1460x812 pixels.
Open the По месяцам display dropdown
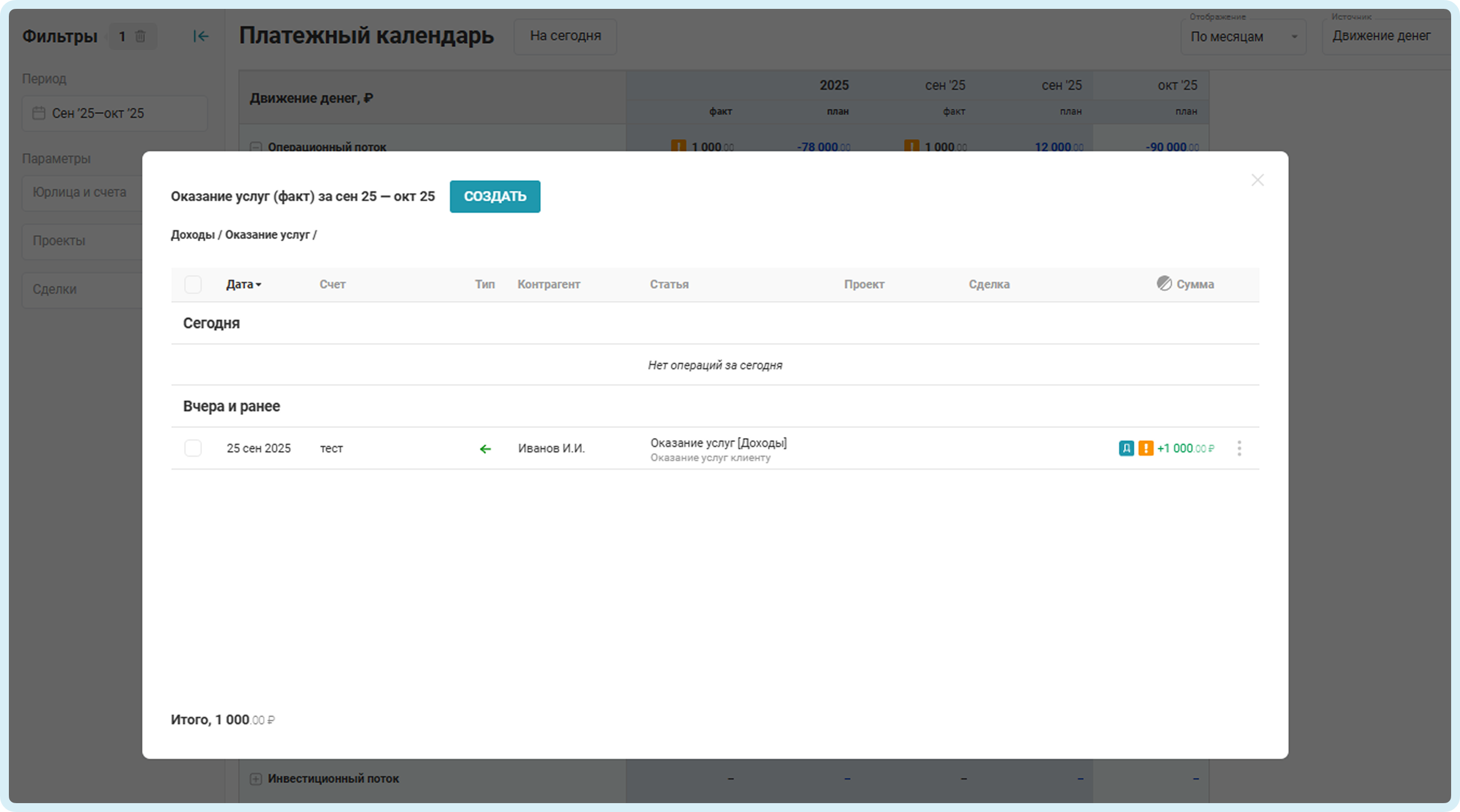coord(1243,37)
